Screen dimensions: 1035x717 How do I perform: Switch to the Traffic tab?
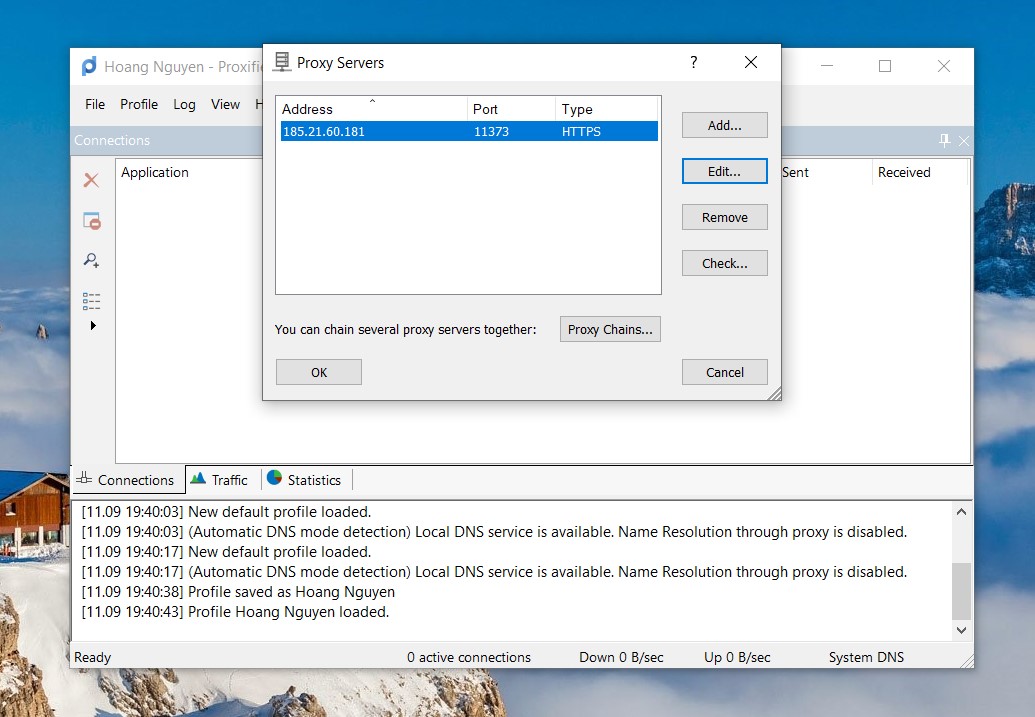tap(220, 480)
